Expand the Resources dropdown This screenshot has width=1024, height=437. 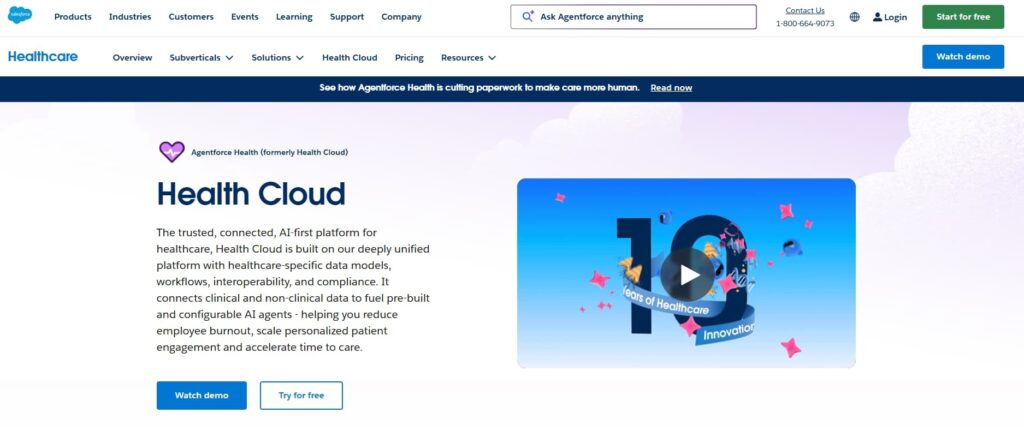point(468,57)
